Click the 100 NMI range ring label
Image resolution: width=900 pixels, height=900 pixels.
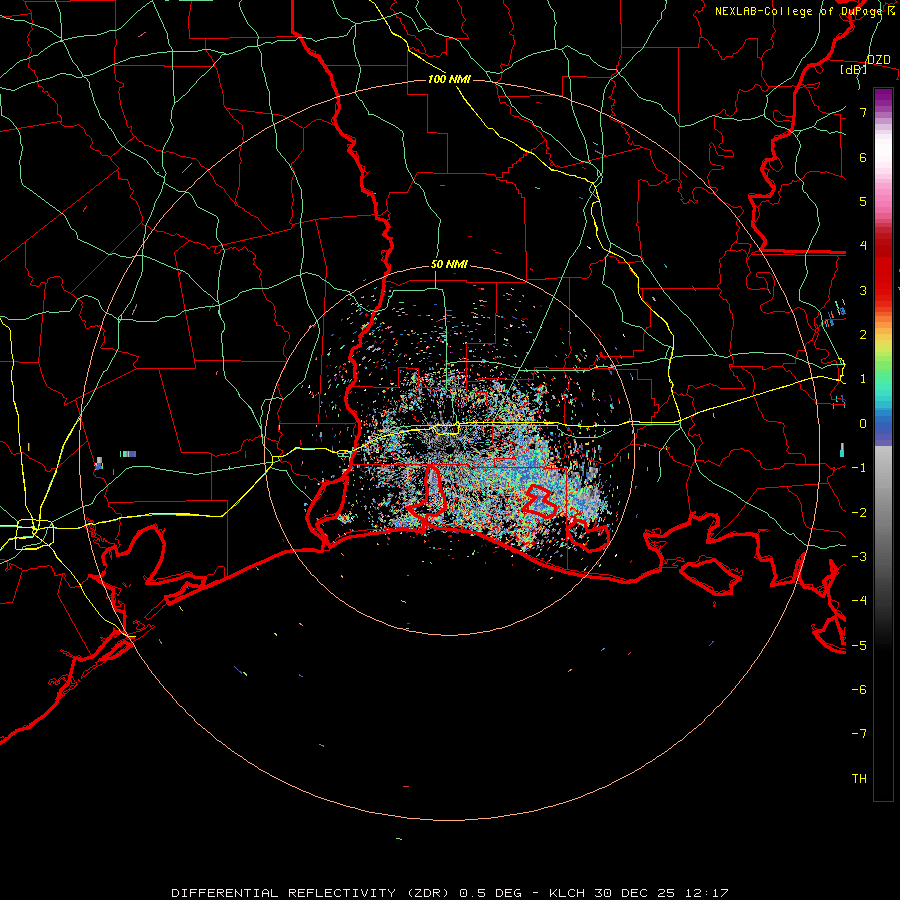(x=449, y=79)
